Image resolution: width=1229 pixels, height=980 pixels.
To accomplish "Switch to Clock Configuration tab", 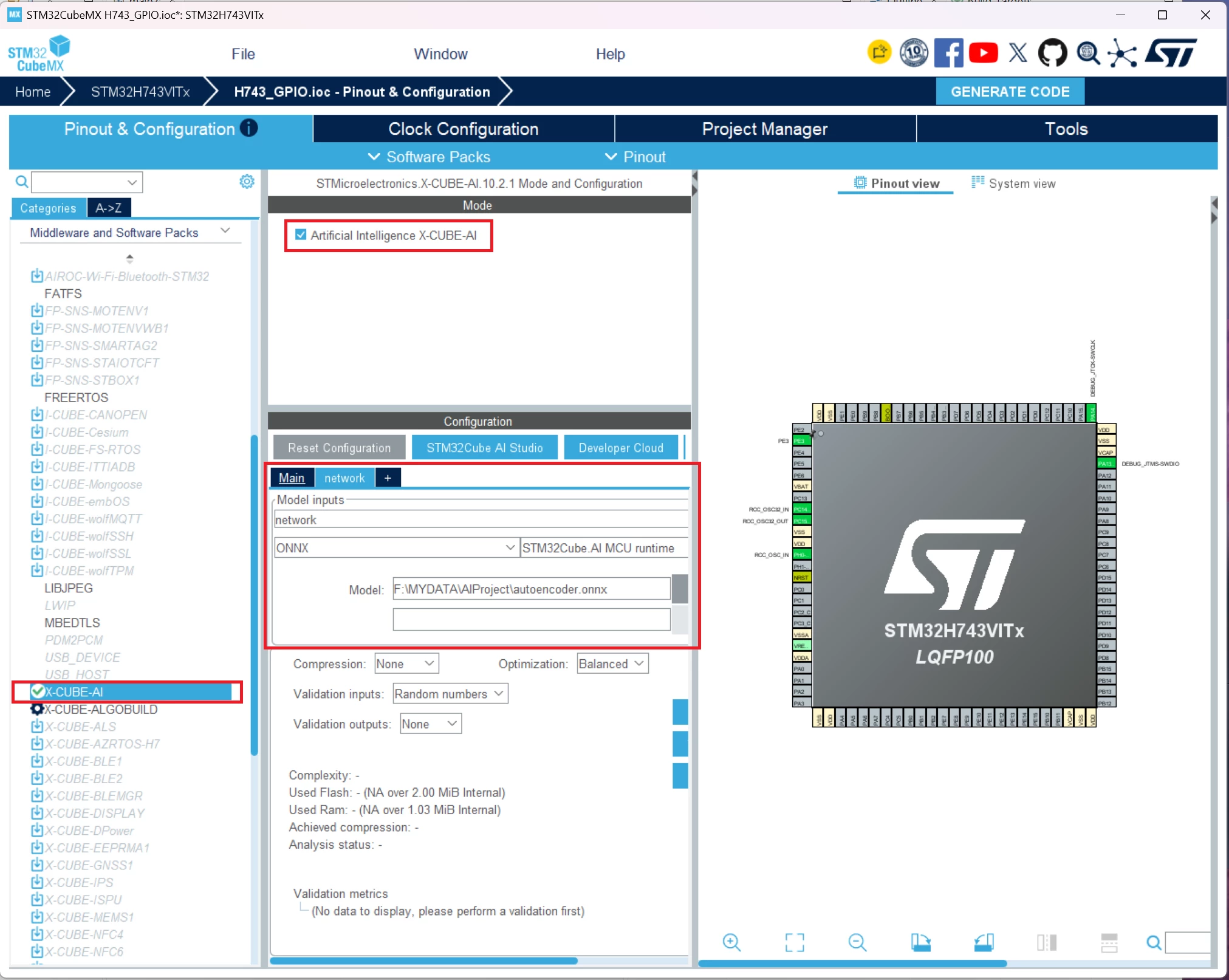I will pyautogui.click(x=464, y=129).
